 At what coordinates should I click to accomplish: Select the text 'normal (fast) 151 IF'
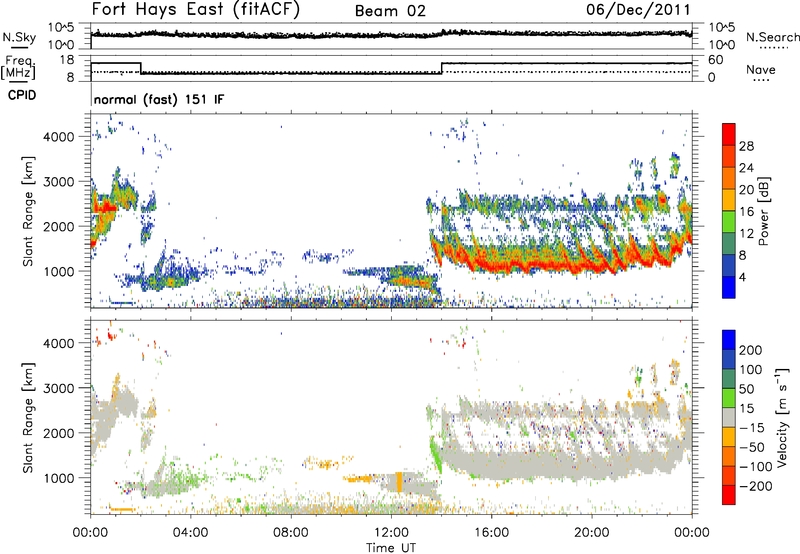point(159,99)
